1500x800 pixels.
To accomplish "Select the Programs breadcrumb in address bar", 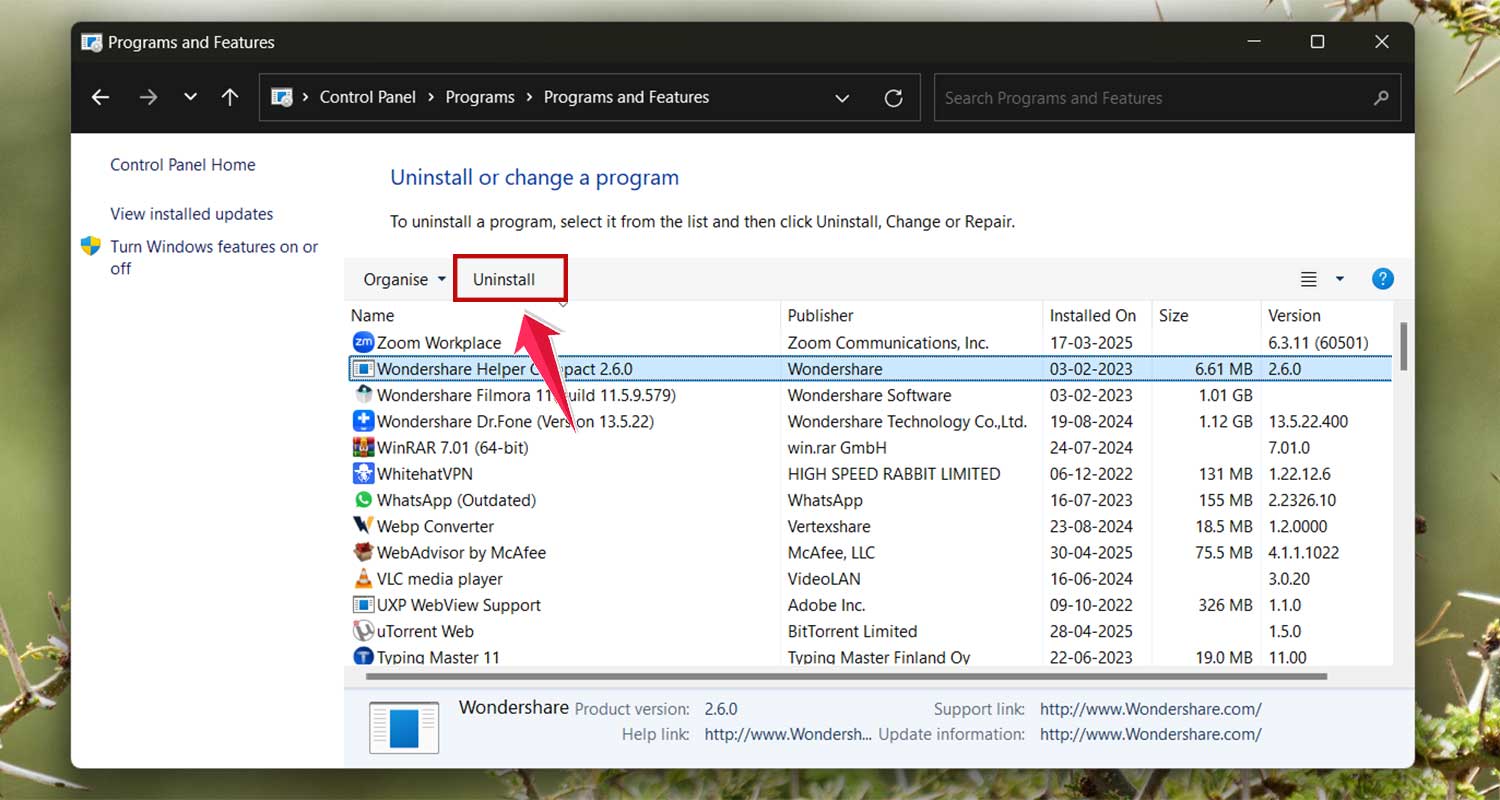I will click(x=480, y=97).
